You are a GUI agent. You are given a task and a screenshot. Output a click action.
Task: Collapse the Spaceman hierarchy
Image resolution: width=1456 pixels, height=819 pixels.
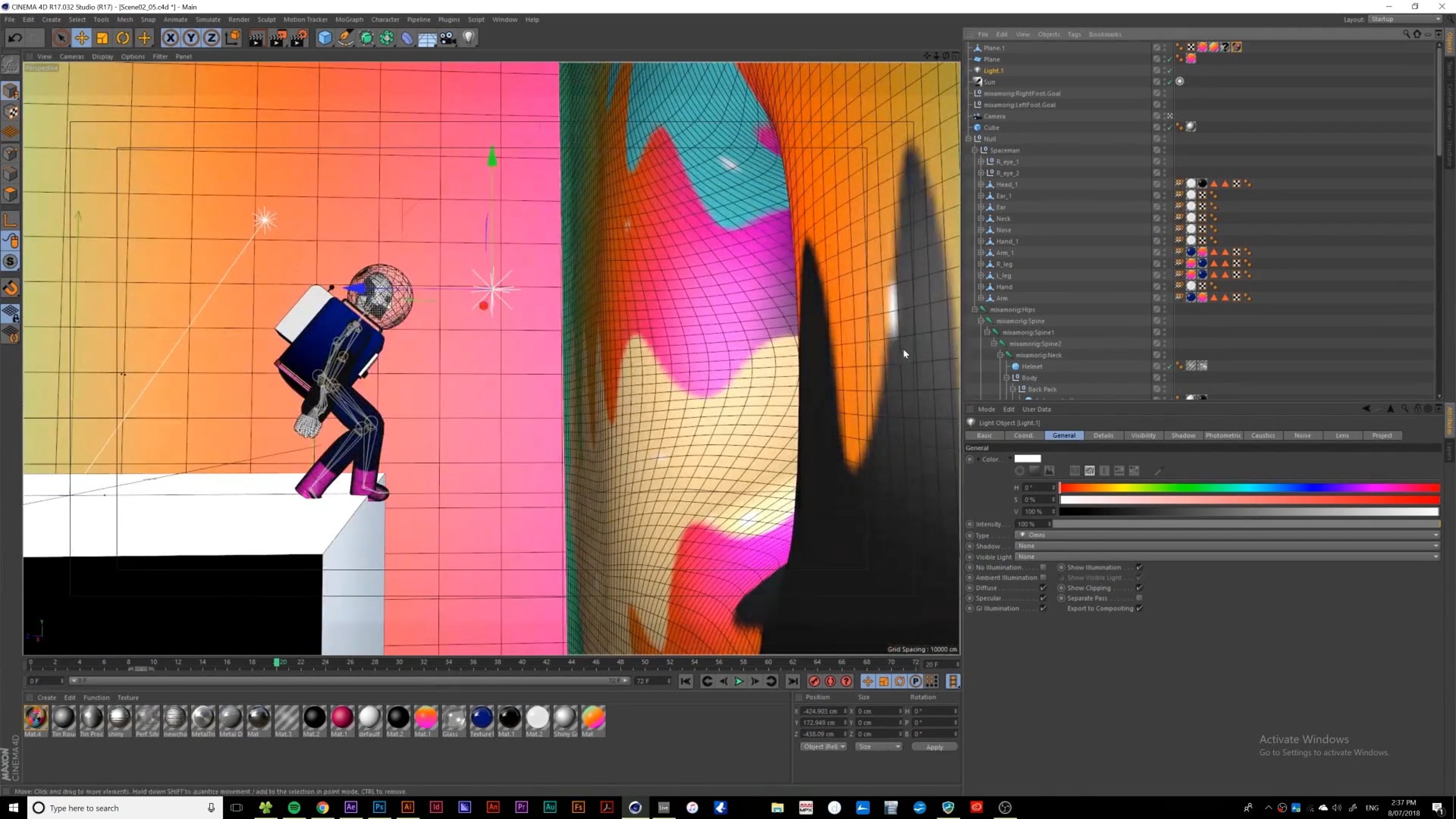[974, 150]
